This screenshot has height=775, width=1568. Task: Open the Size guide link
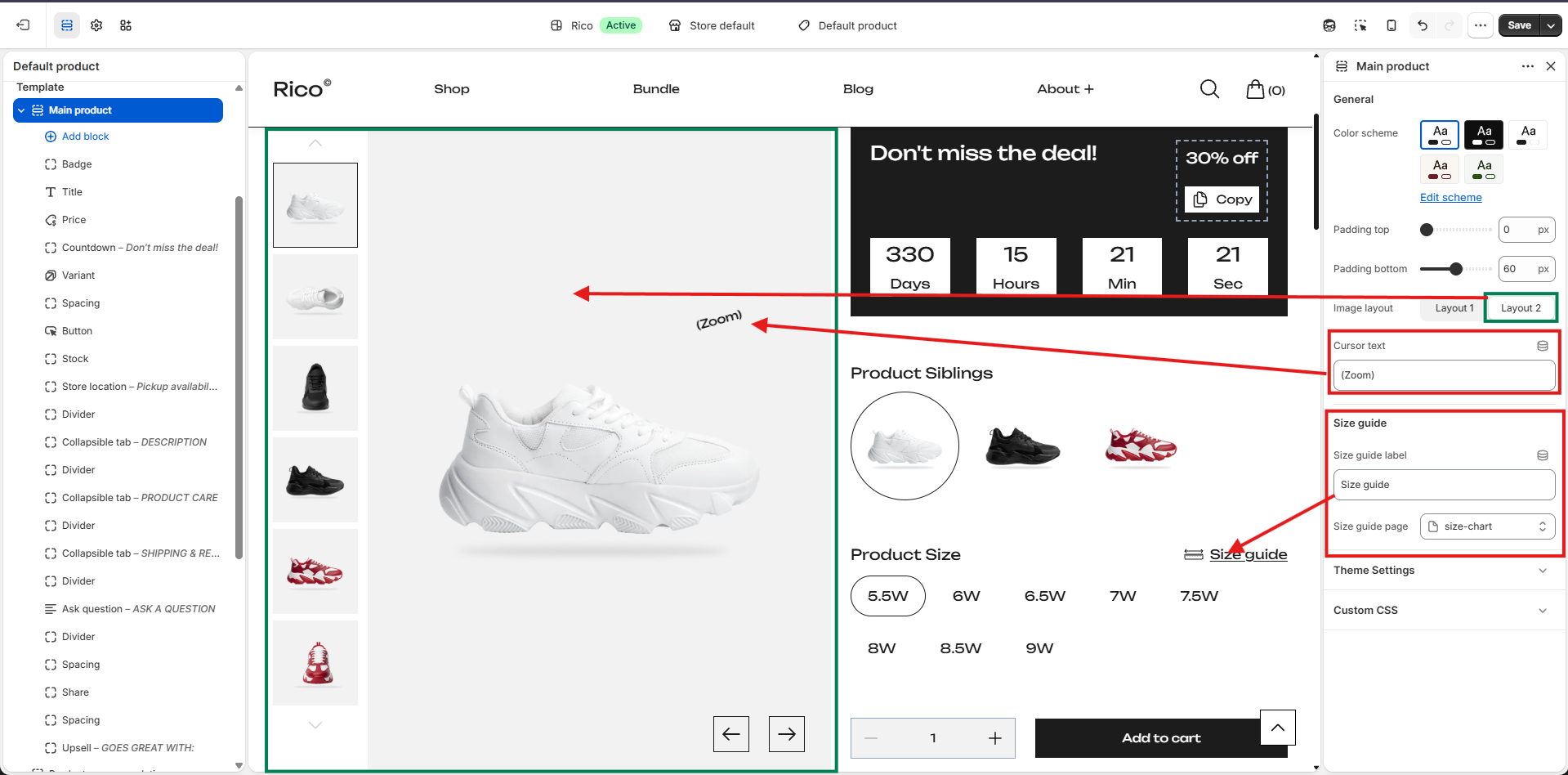[1248, 554]
